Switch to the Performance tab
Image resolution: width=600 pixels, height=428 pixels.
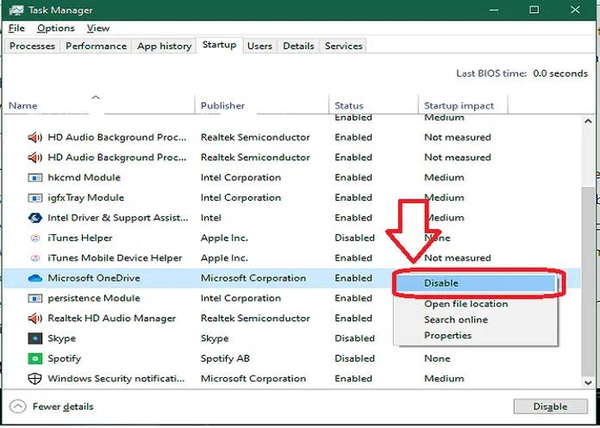click(96, 46)
